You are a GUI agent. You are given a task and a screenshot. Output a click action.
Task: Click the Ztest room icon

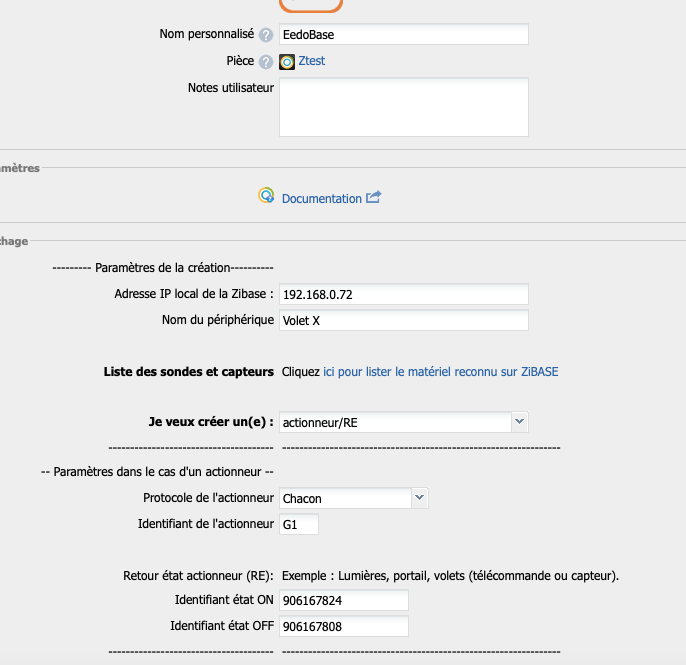coord(287,62)
